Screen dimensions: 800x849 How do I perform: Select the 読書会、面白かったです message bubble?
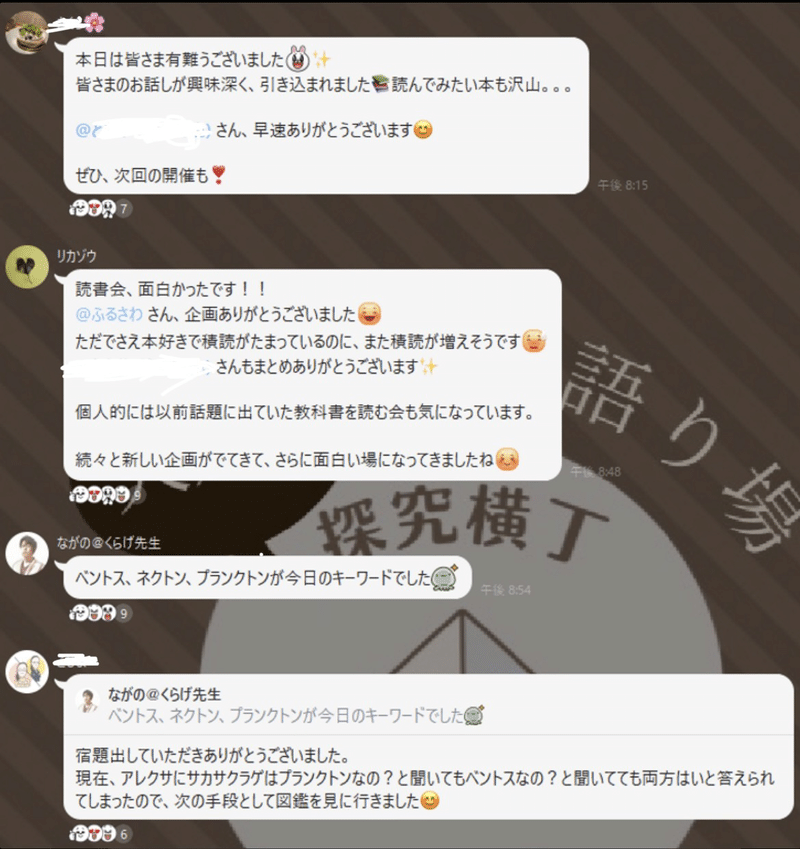coord(312,375)
